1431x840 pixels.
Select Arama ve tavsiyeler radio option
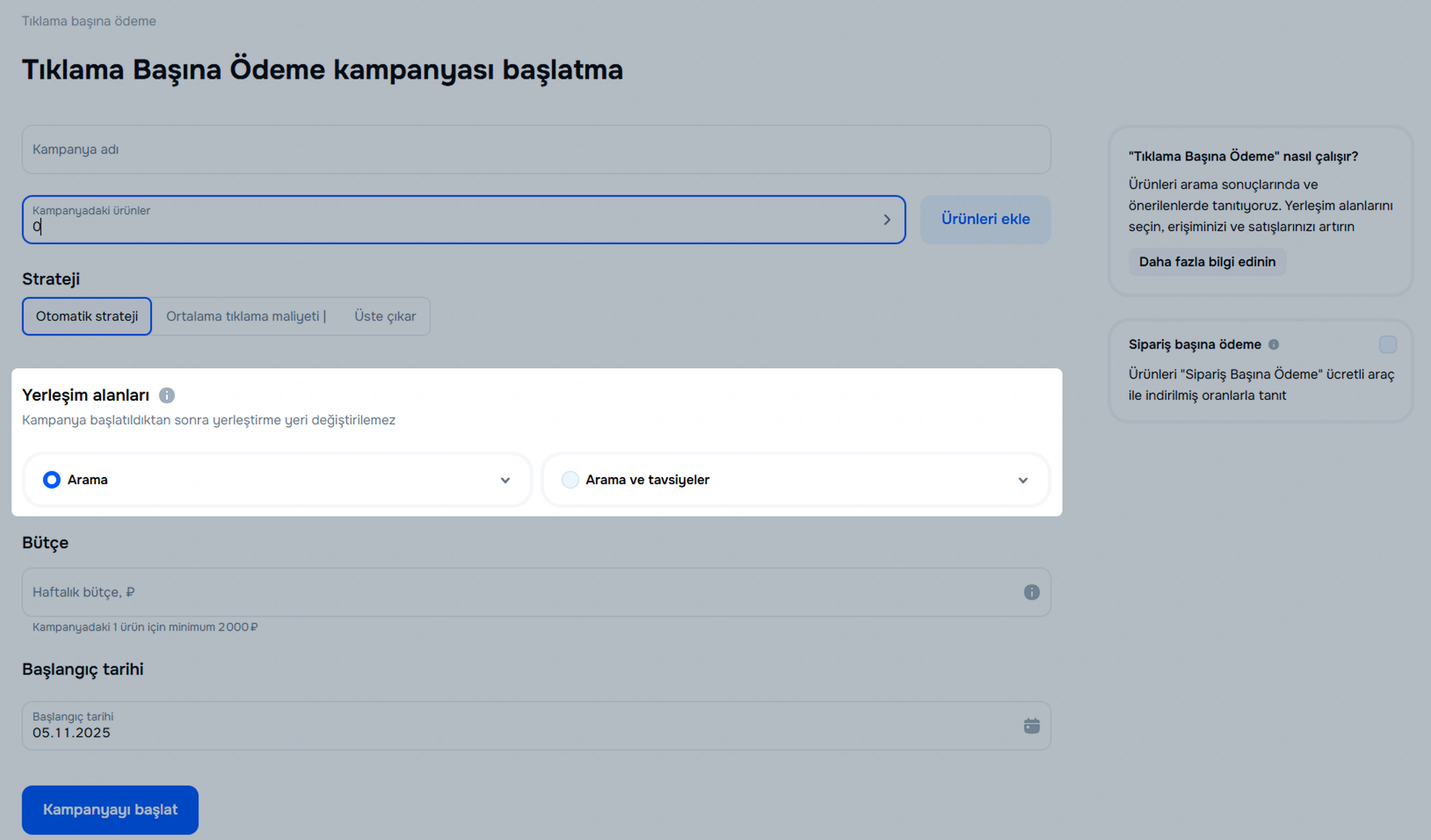click(570, 480)
